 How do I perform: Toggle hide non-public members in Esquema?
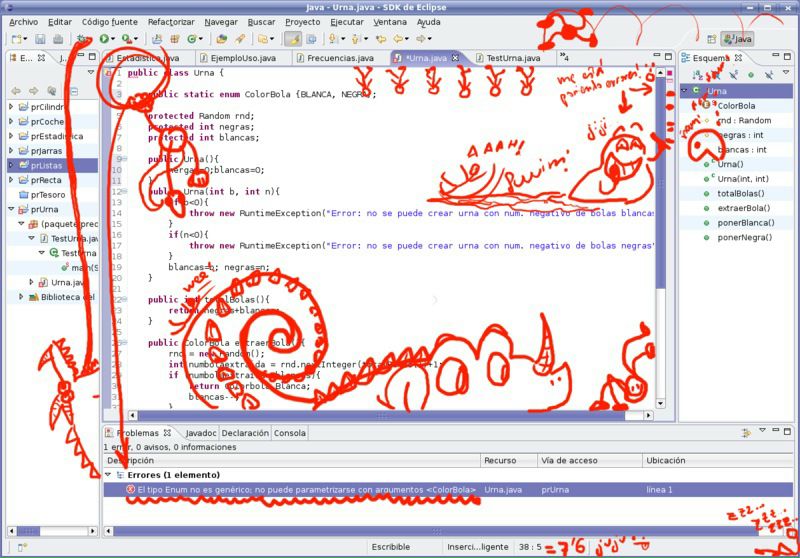(x=751, y=75)
